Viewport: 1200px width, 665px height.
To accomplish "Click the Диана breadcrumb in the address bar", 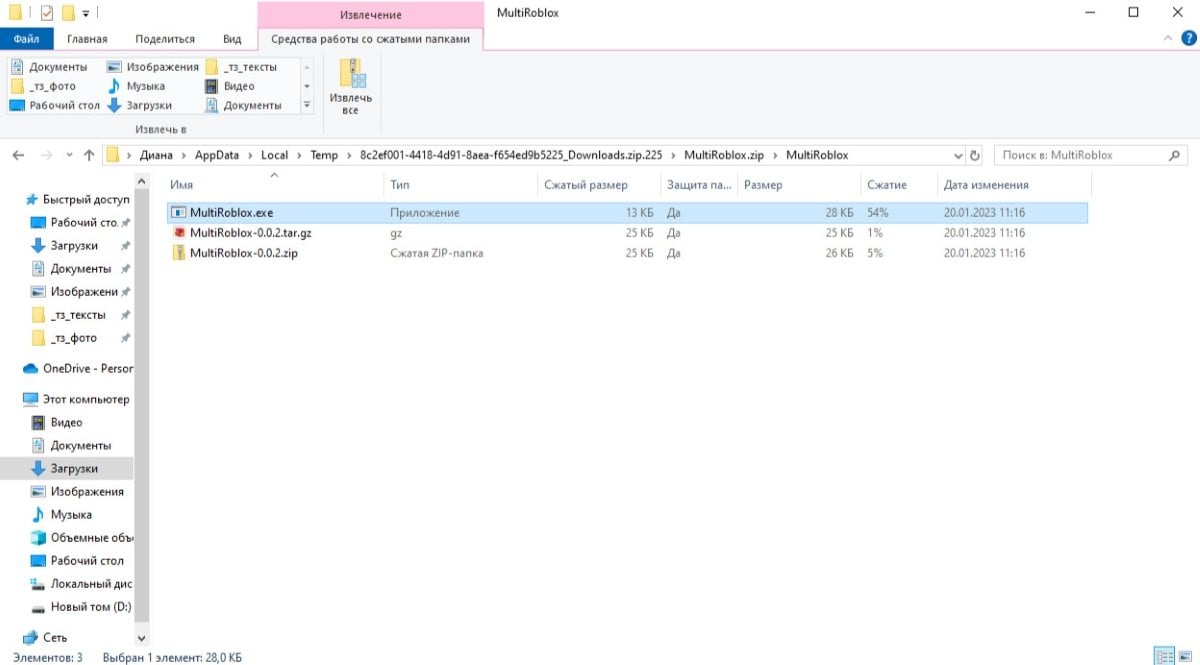I will tap(156, 156).
